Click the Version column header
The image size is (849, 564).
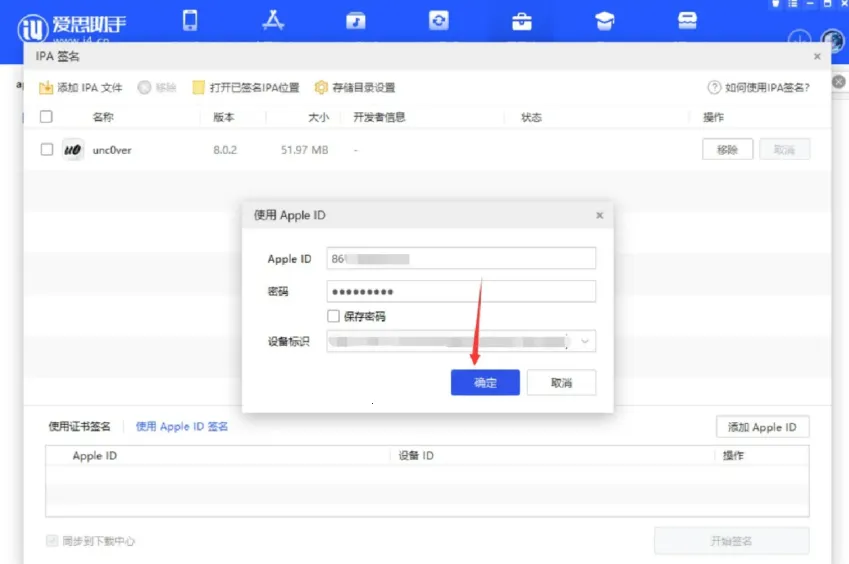(x=224, y=117)
